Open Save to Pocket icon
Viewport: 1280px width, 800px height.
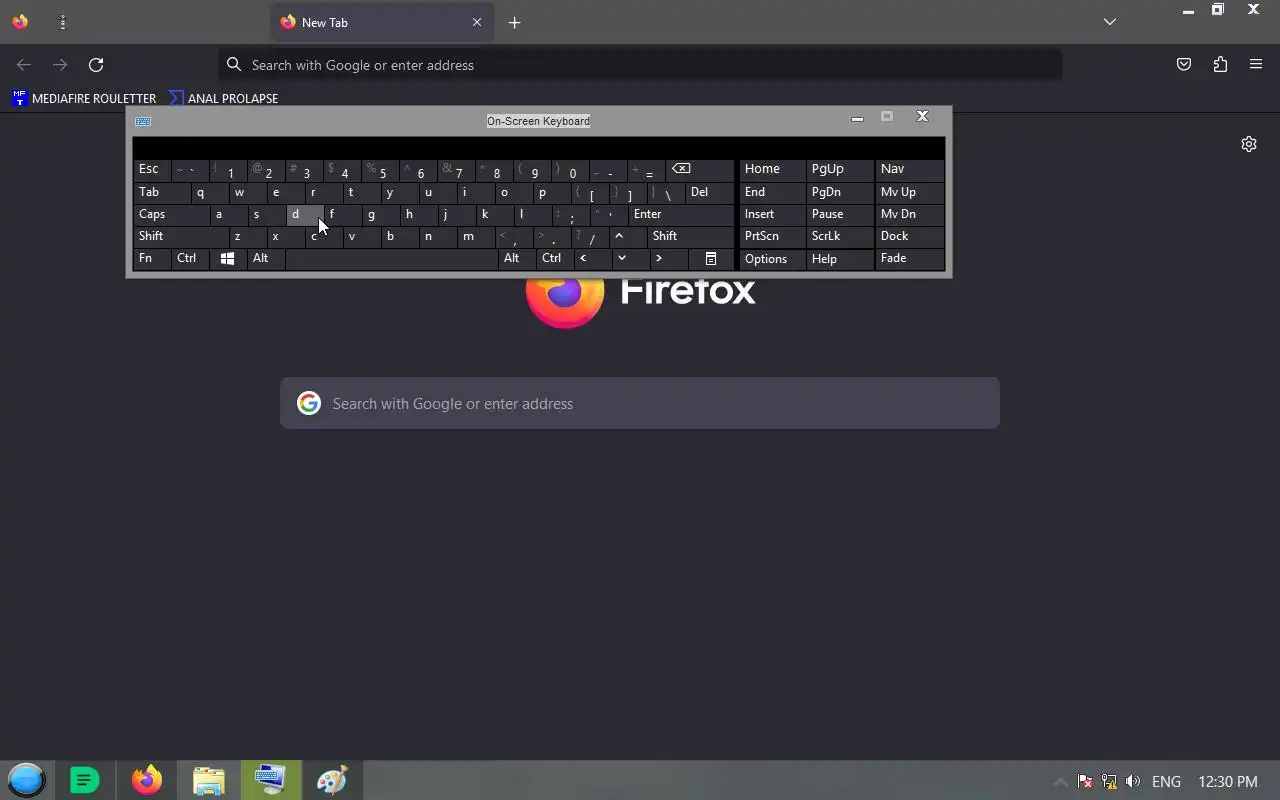(1184, 65)
